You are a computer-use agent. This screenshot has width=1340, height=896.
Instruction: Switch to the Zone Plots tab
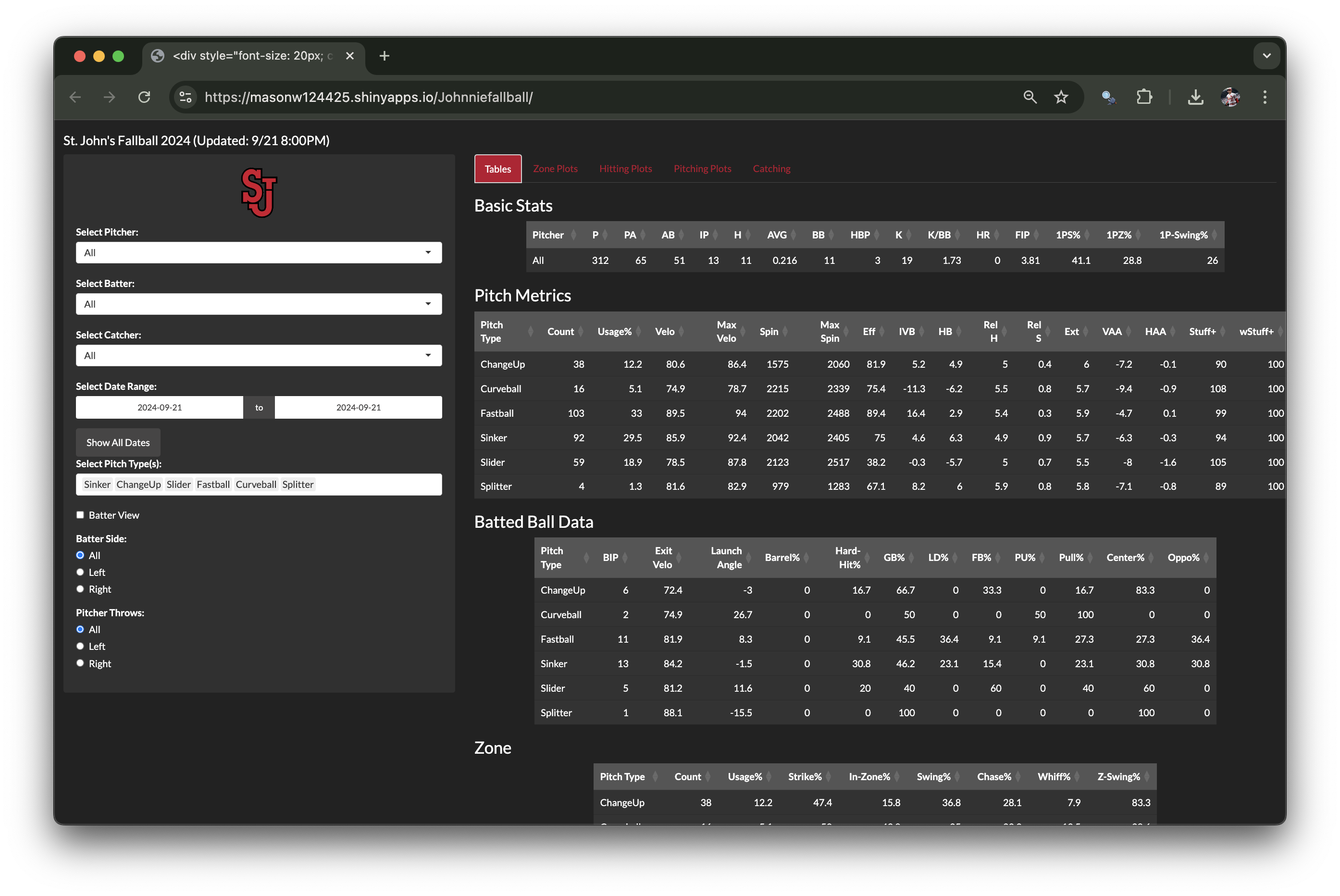(x=555, y=169)
